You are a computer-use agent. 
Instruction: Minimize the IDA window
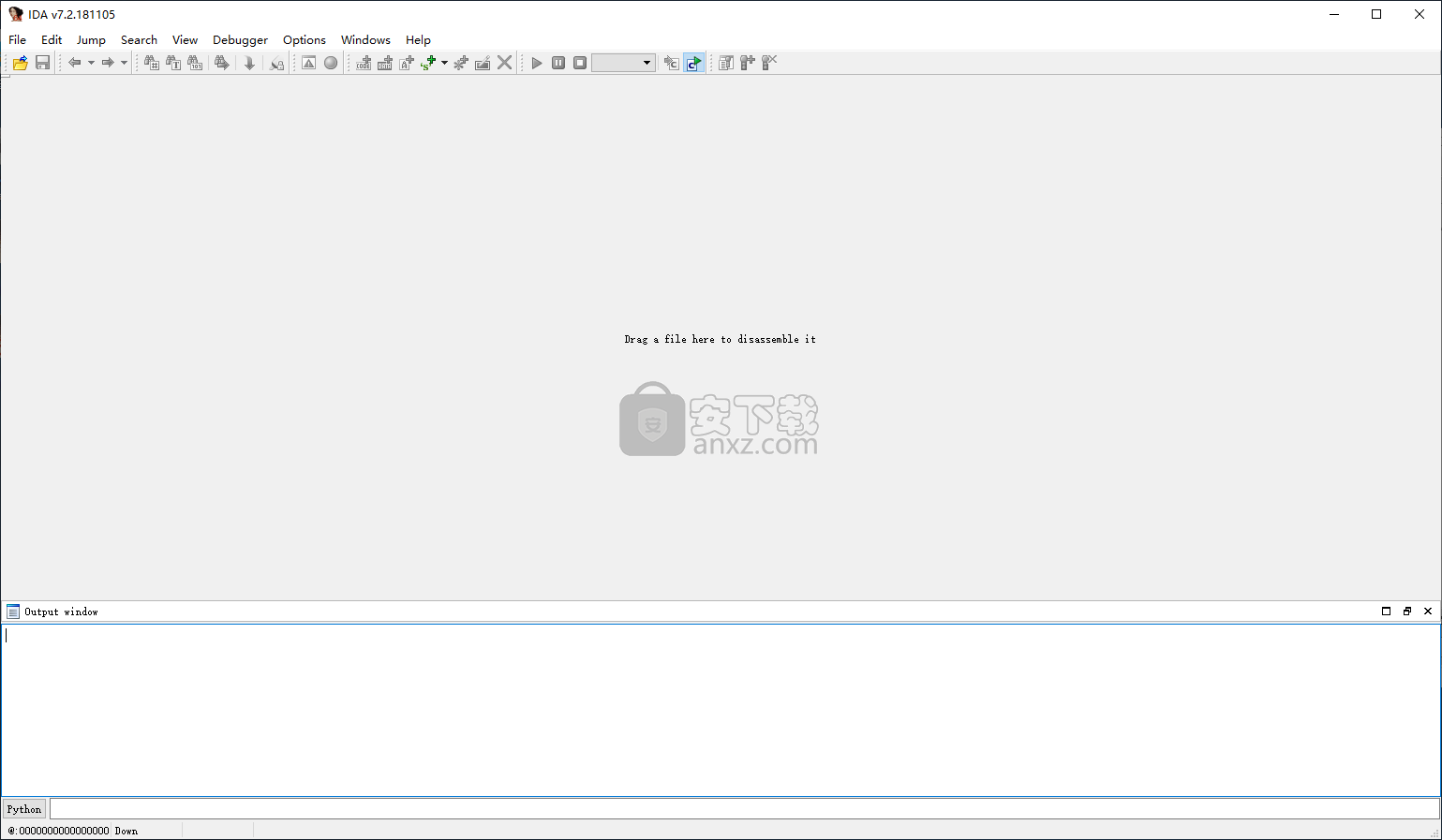1333,14
